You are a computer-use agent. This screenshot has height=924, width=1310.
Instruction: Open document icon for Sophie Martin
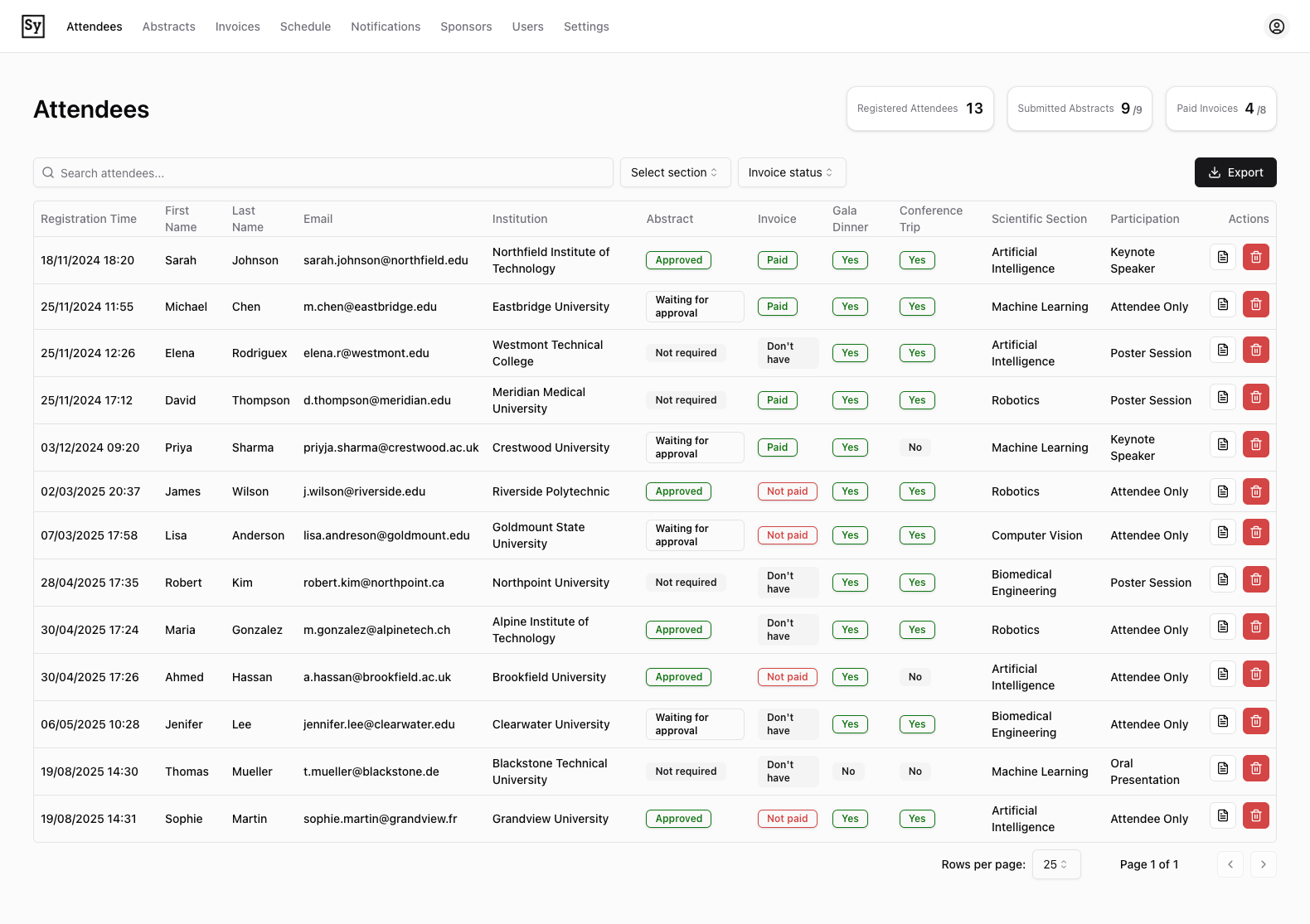(1223, 816)
